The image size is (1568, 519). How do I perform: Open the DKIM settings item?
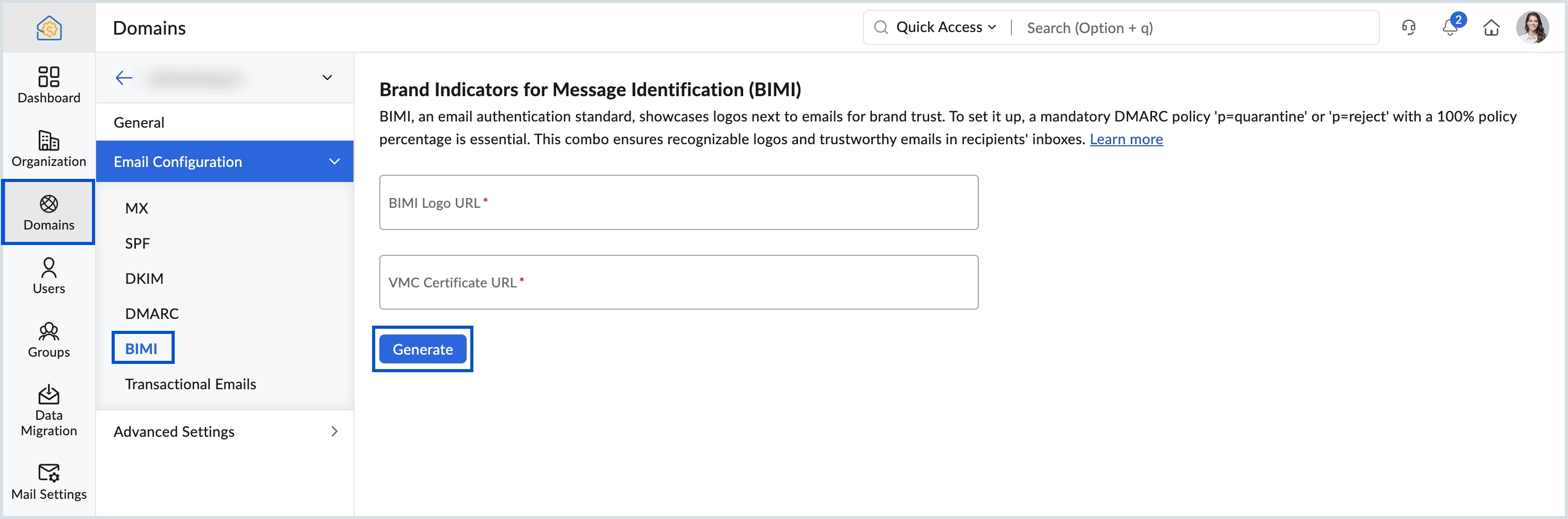click(x=144, y=279)
